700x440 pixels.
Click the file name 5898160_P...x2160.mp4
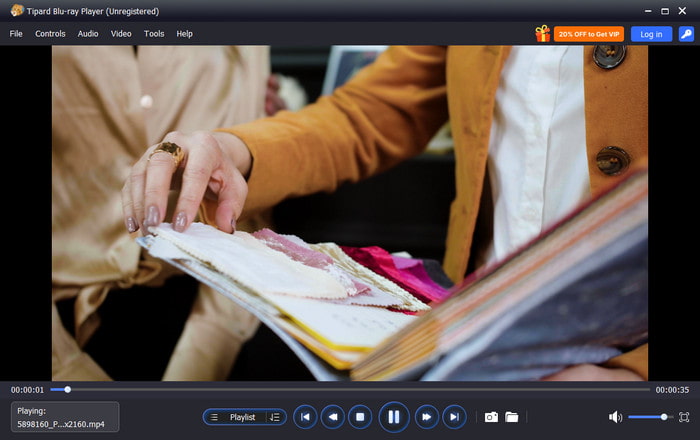[61, 424]
